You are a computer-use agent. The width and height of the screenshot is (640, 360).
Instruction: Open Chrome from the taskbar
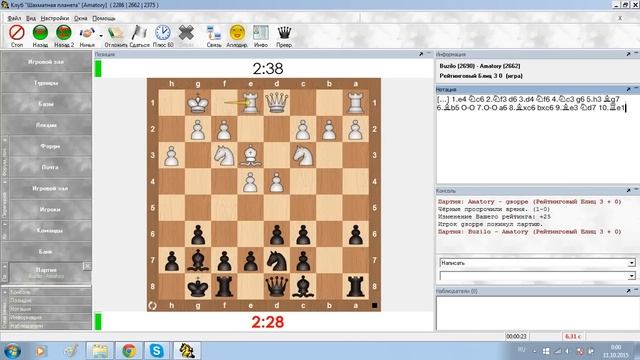[x=129, y=351]
